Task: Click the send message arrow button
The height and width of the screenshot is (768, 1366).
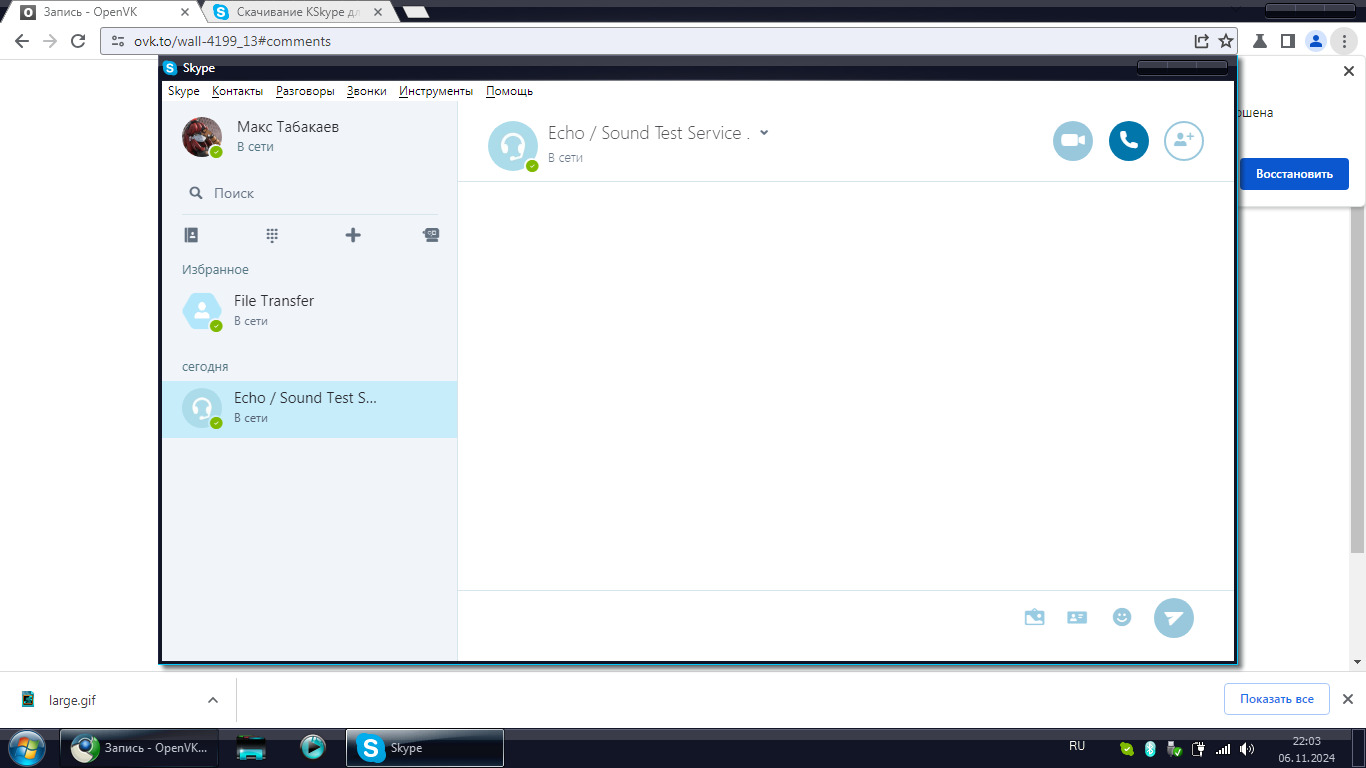Action: (1174, 618)
